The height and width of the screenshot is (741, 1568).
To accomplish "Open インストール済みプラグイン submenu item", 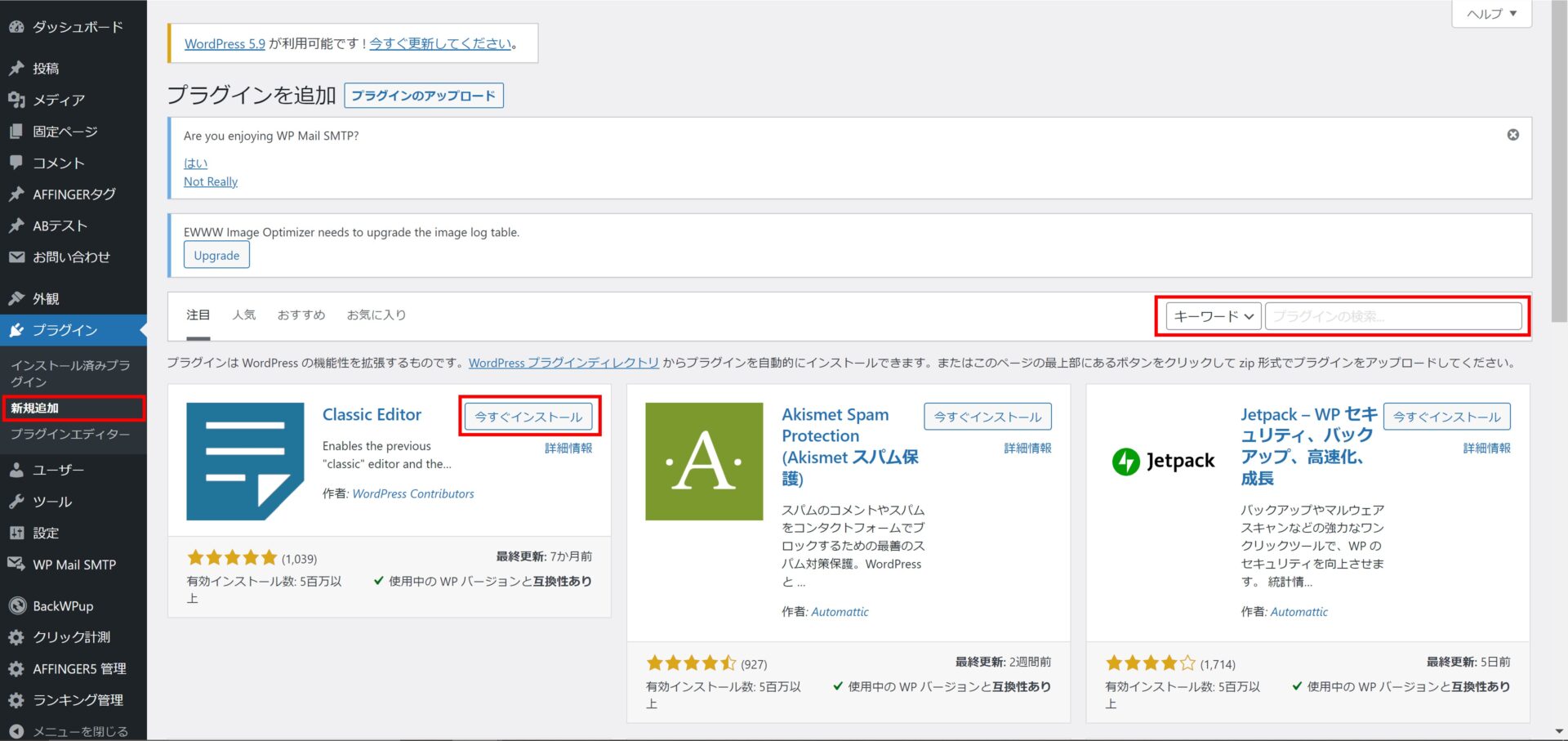I will coord(70,373).
